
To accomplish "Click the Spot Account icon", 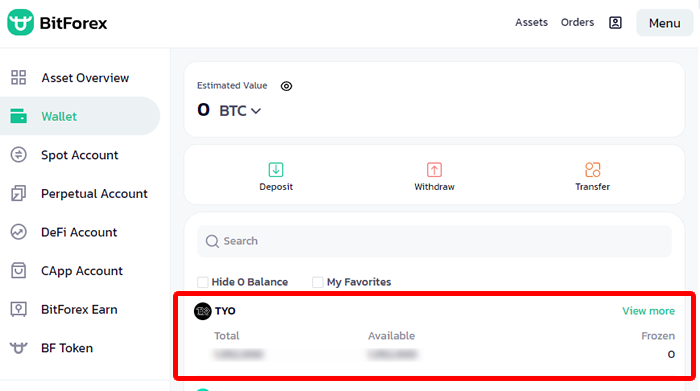I will tap(18, 155).
